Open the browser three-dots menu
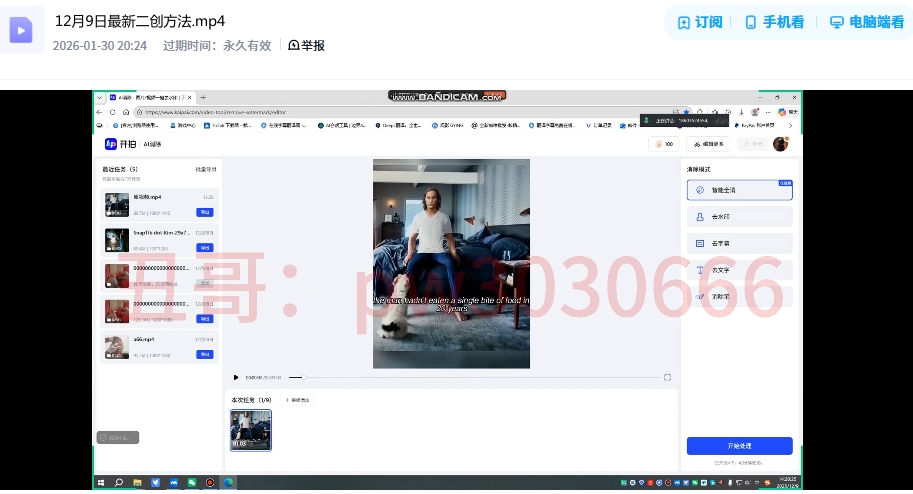913x494 pixels. tap(768, 112)
